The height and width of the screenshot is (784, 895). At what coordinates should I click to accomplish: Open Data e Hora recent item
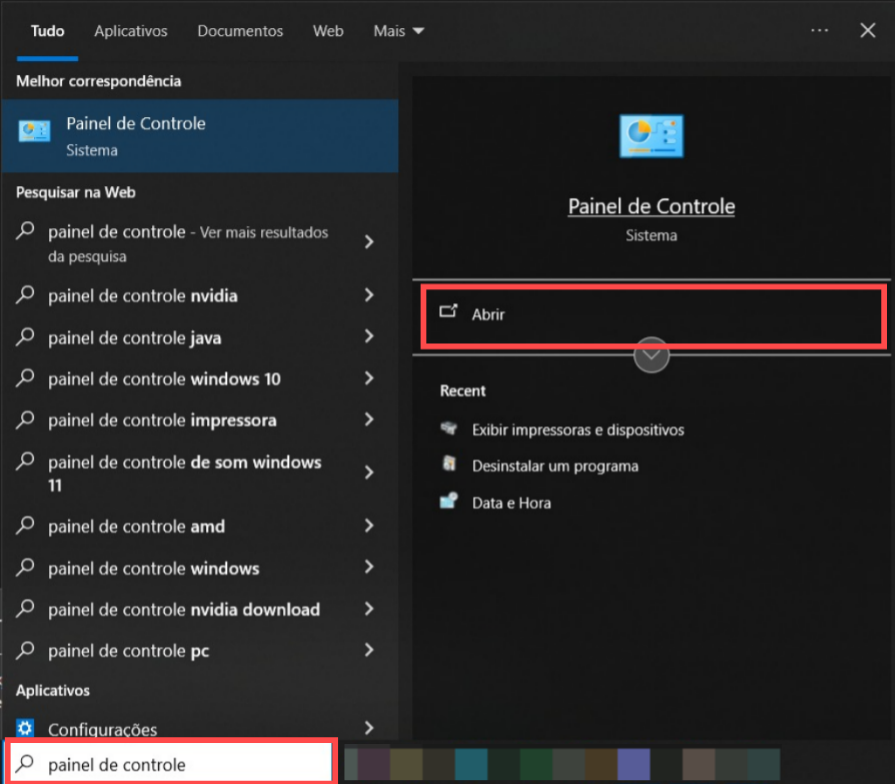click(511, 503)
